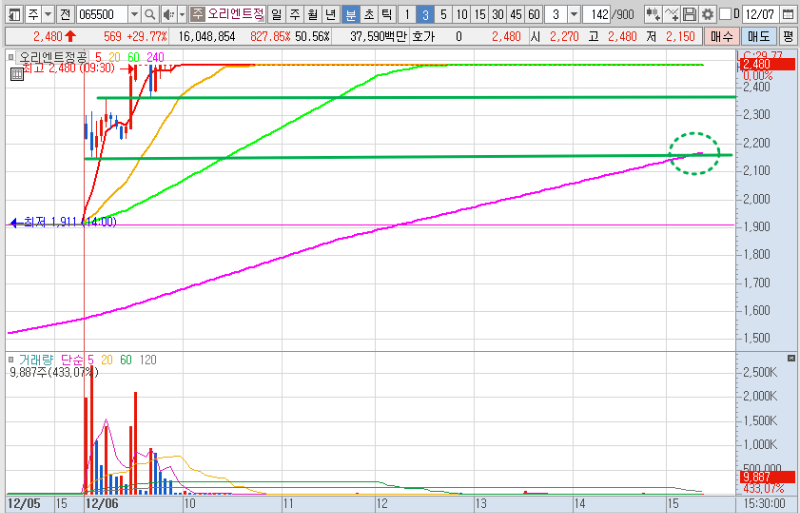Click the 오리엔트정공 chart legend label
This screenshot has width=800, height=513.
[x=53, y=57]
